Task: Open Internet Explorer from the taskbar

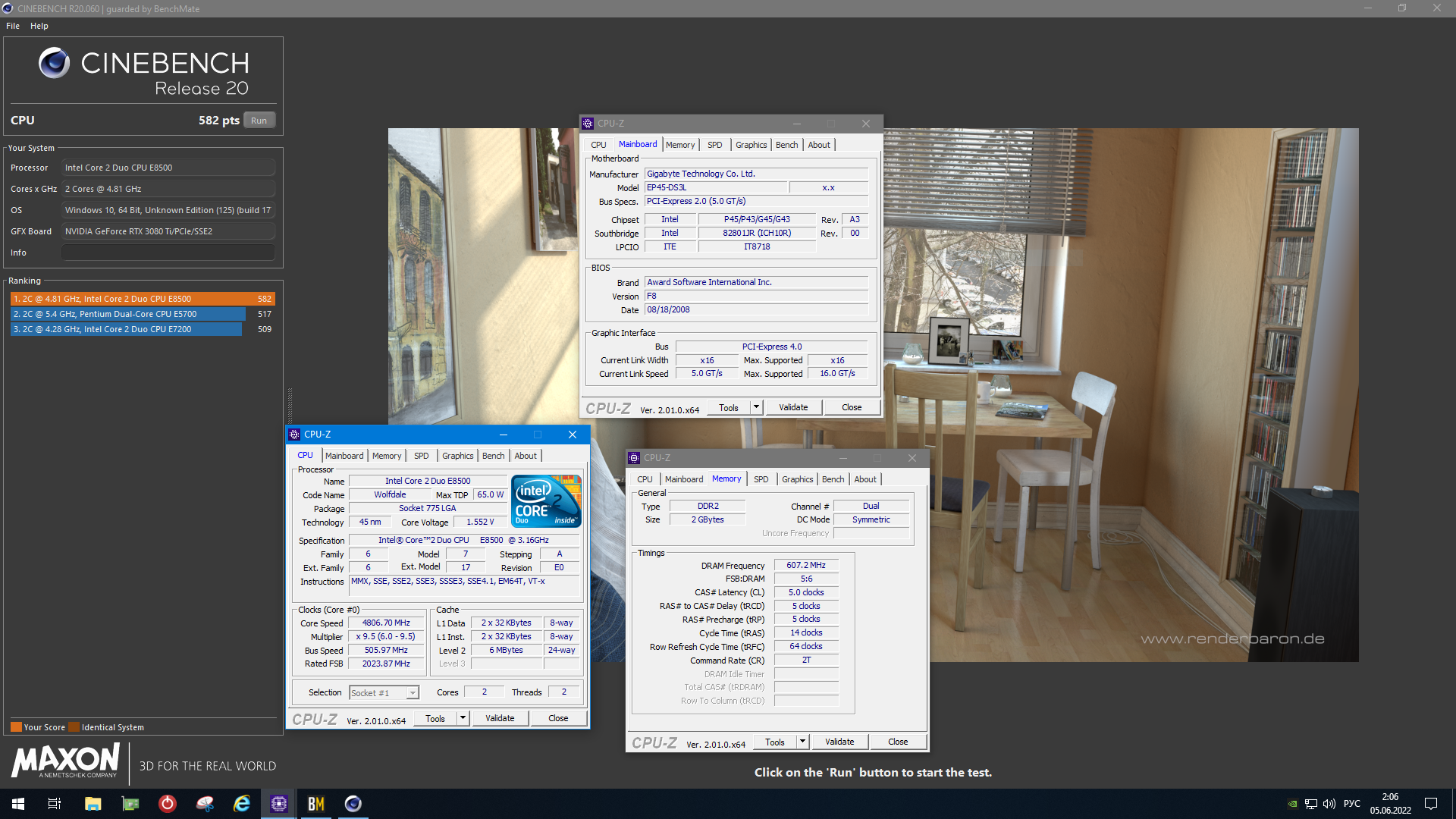Action: (242, 804)
